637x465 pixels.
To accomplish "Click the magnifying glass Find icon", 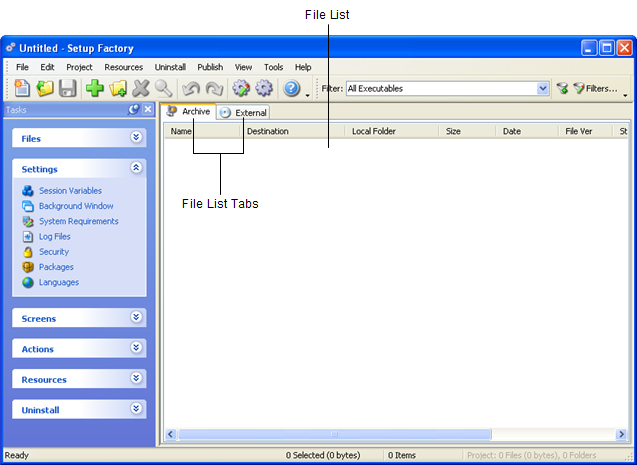I will (163, 89).
